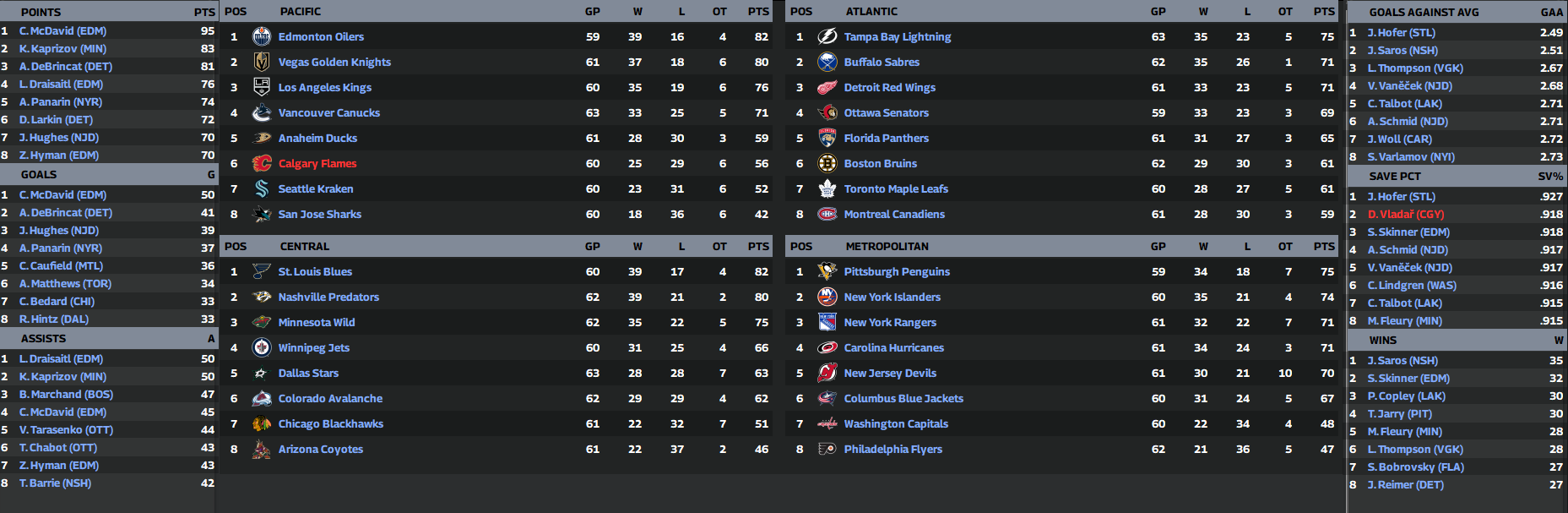Sort Pacific division by PTS column
This screenshot has height=513, width=1568.
click(x=758, y=12)
